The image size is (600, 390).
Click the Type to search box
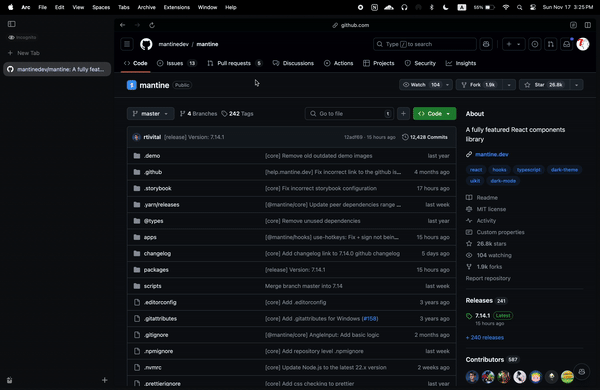pos(425,44)
